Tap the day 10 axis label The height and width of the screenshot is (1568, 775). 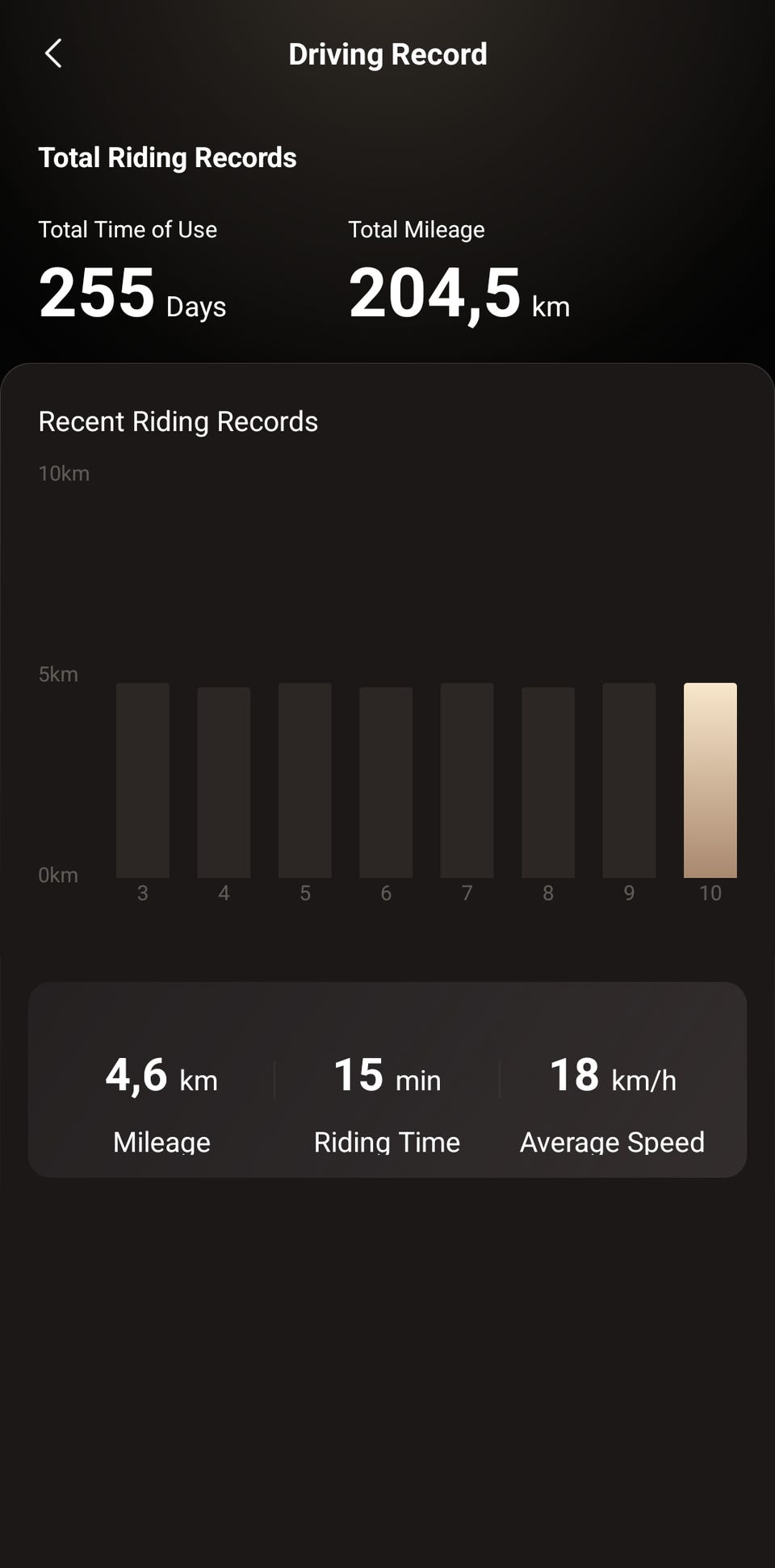click(x=710, y=893)
